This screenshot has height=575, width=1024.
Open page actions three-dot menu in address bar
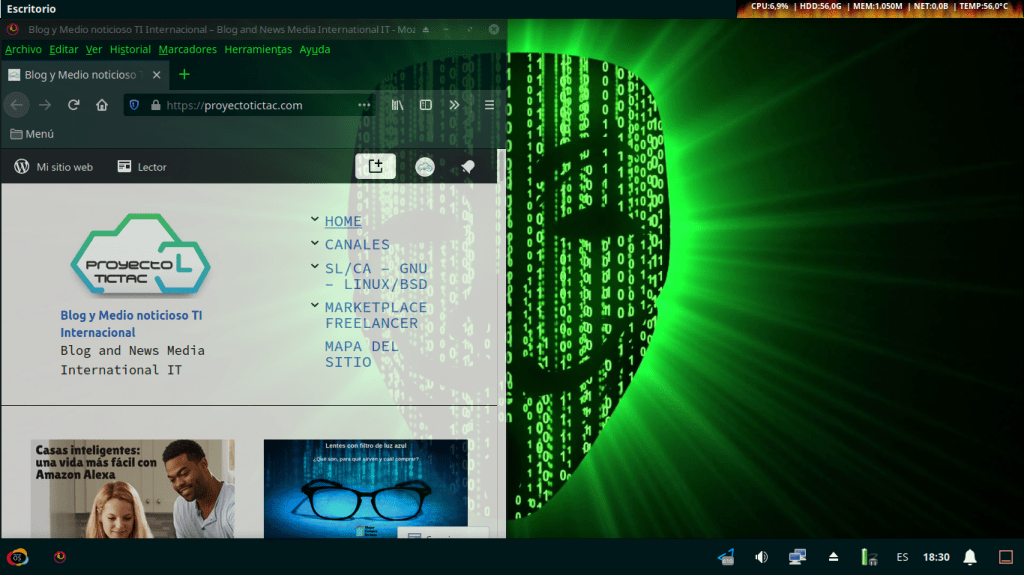pos(364,105)
